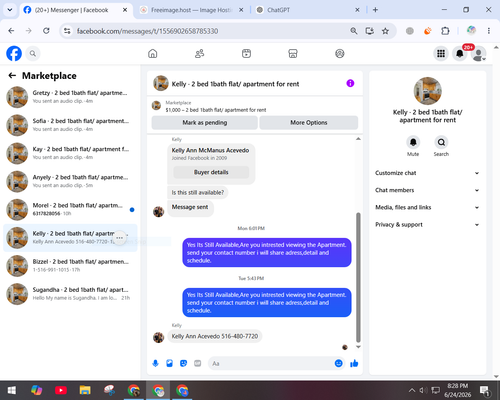Click the purple conversation info icon
Image resolution: width=500 pixels, height=400 pixels.
350,83
